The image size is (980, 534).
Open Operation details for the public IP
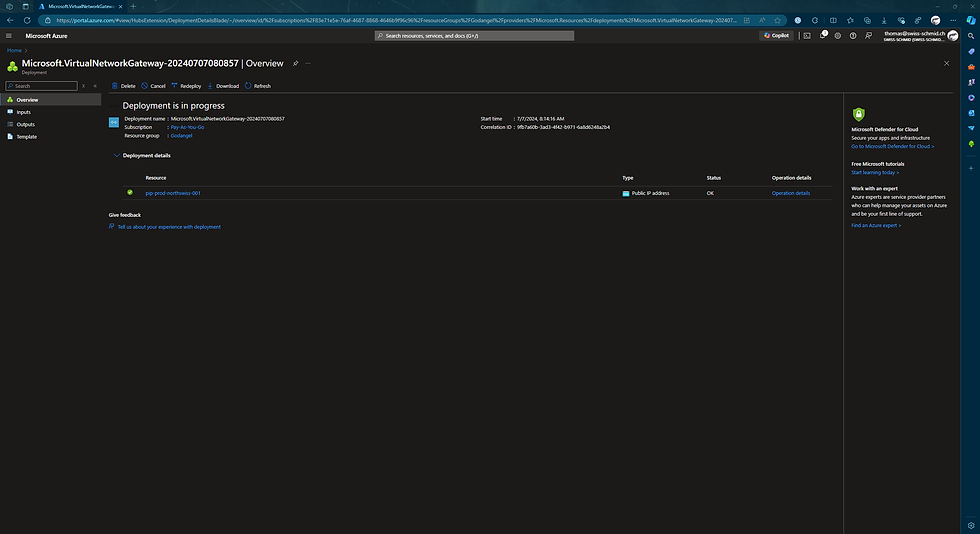click(791, 193)
